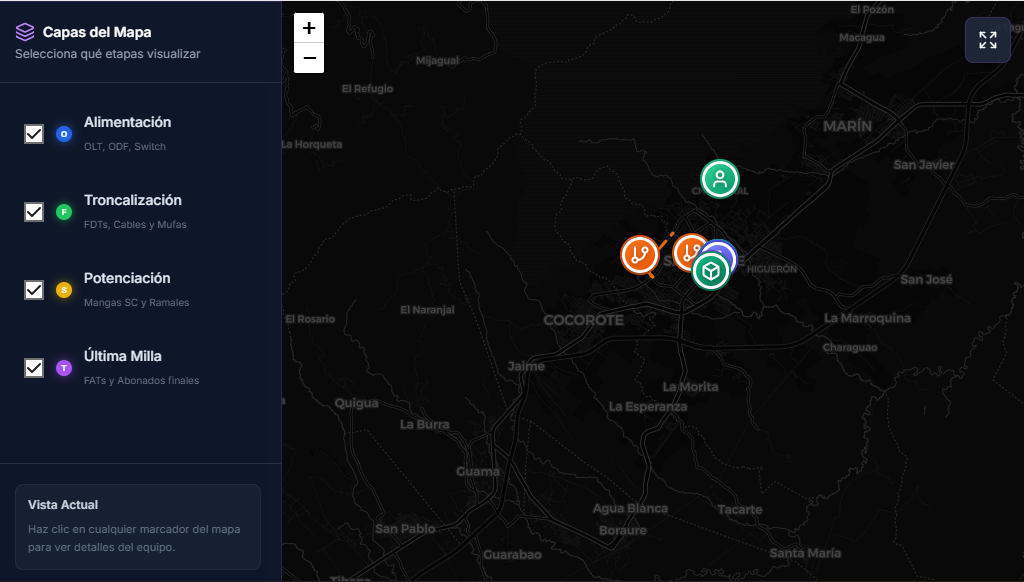
Task: Open the green subscriber person marker
Action: coord(720,179)
